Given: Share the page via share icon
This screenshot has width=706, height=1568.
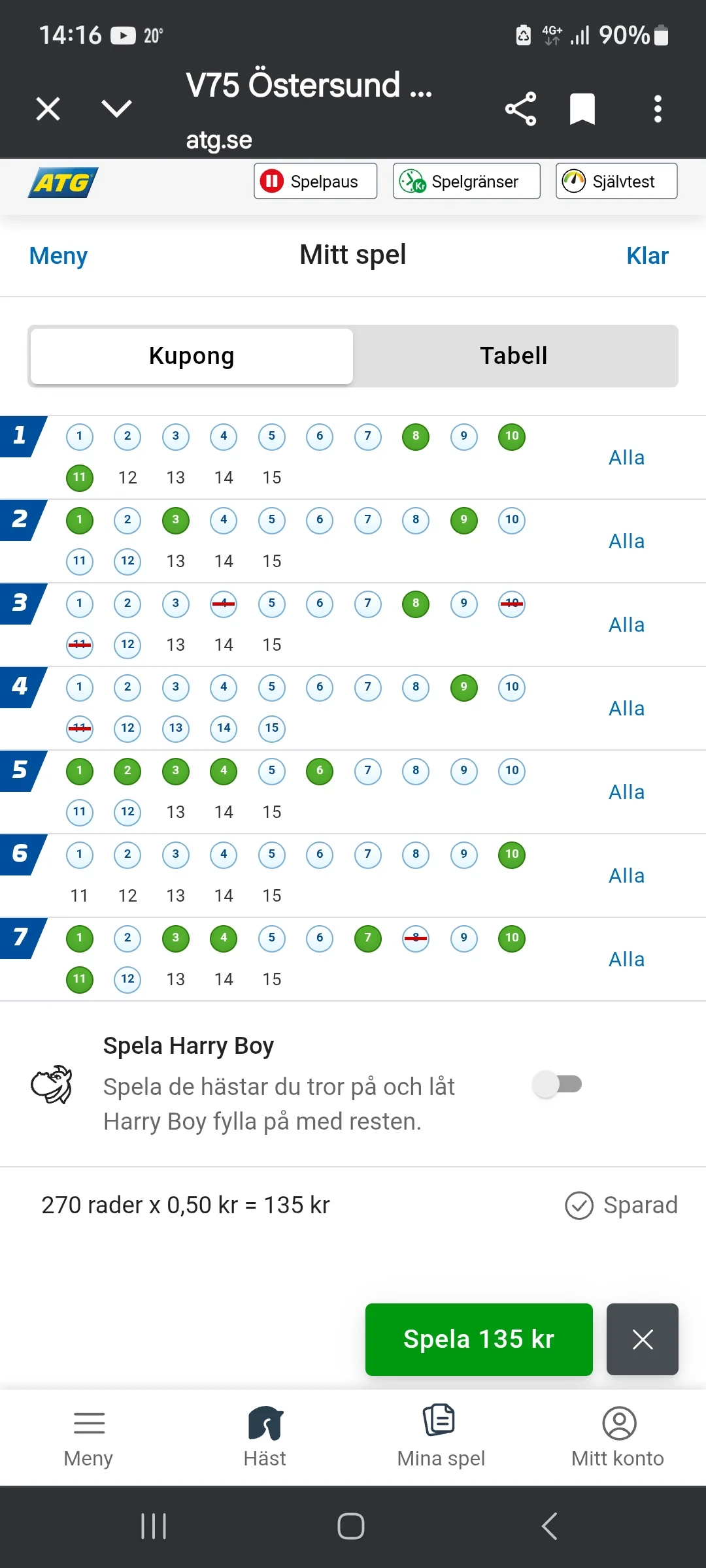Looking at the screenshot, I should (520, 108).
